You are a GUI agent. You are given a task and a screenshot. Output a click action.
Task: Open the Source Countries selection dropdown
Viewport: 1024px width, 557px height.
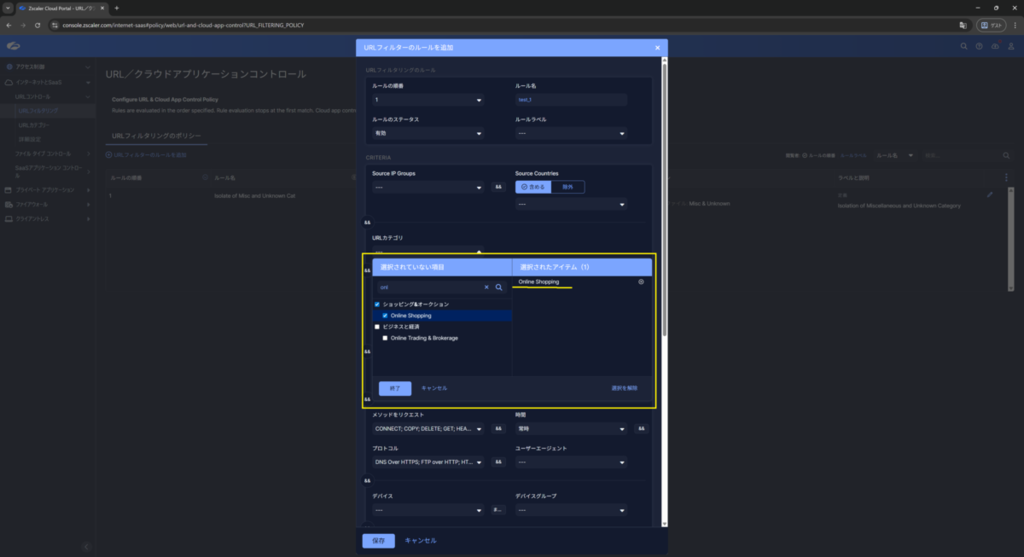point(571,204)
